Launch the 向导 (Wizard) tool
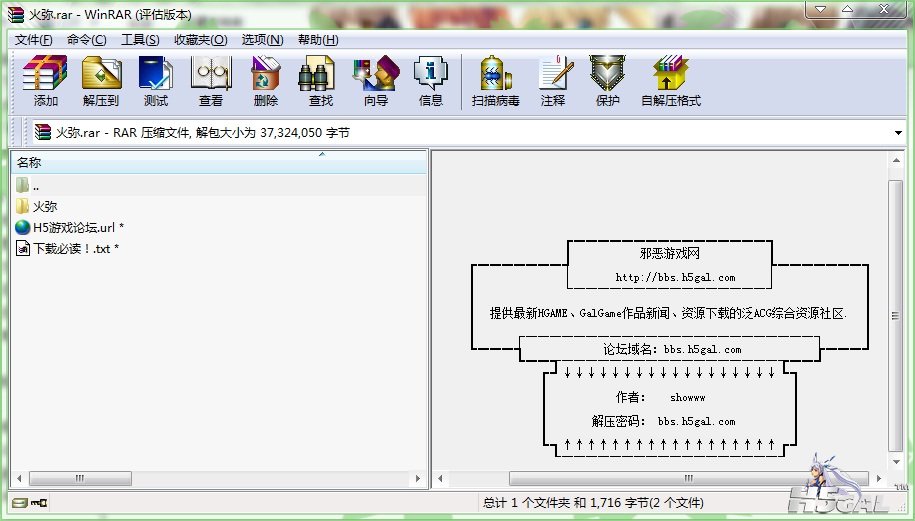Viewport: 915px width, 521px height. point(375,81)
